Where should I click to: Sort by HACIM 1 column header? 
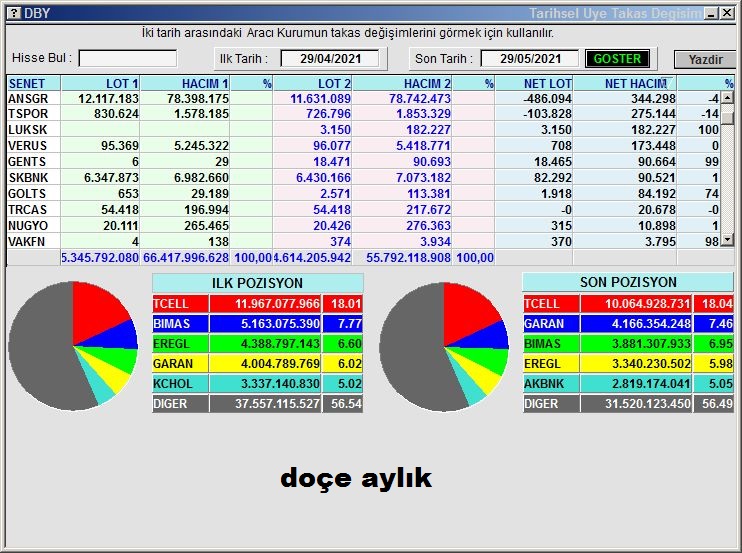pyautogui.click(x=185, y=83)
